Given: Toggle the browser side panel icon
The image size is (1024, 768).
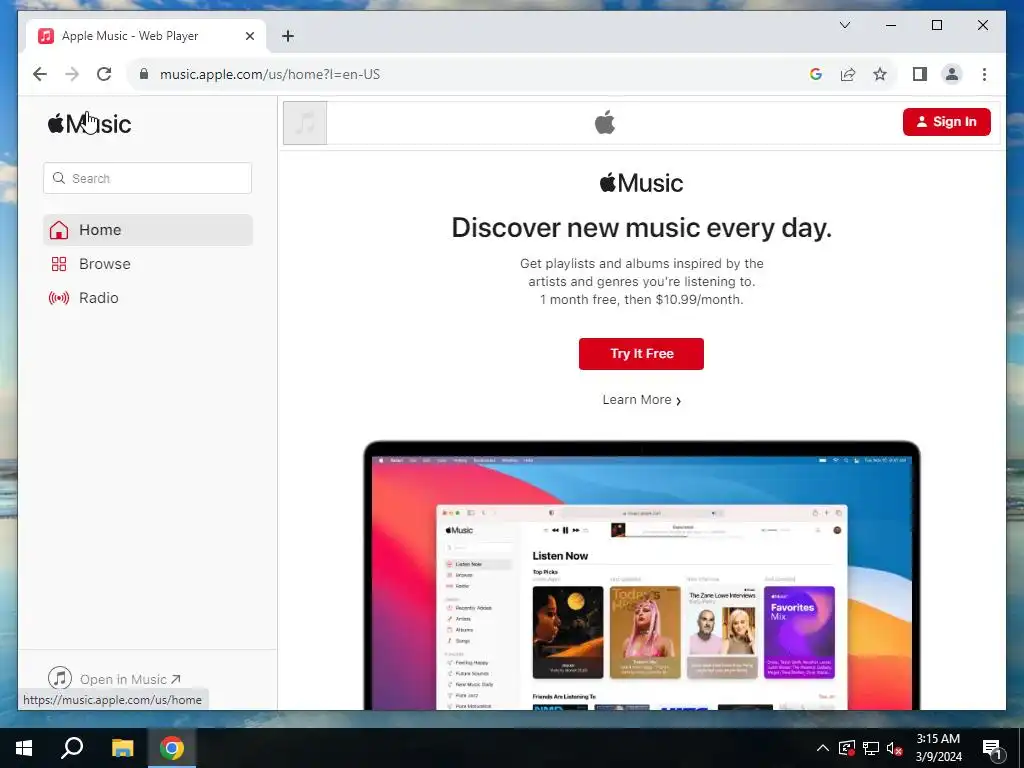Looking at the screenshot, I should click(x=920, y=74).
